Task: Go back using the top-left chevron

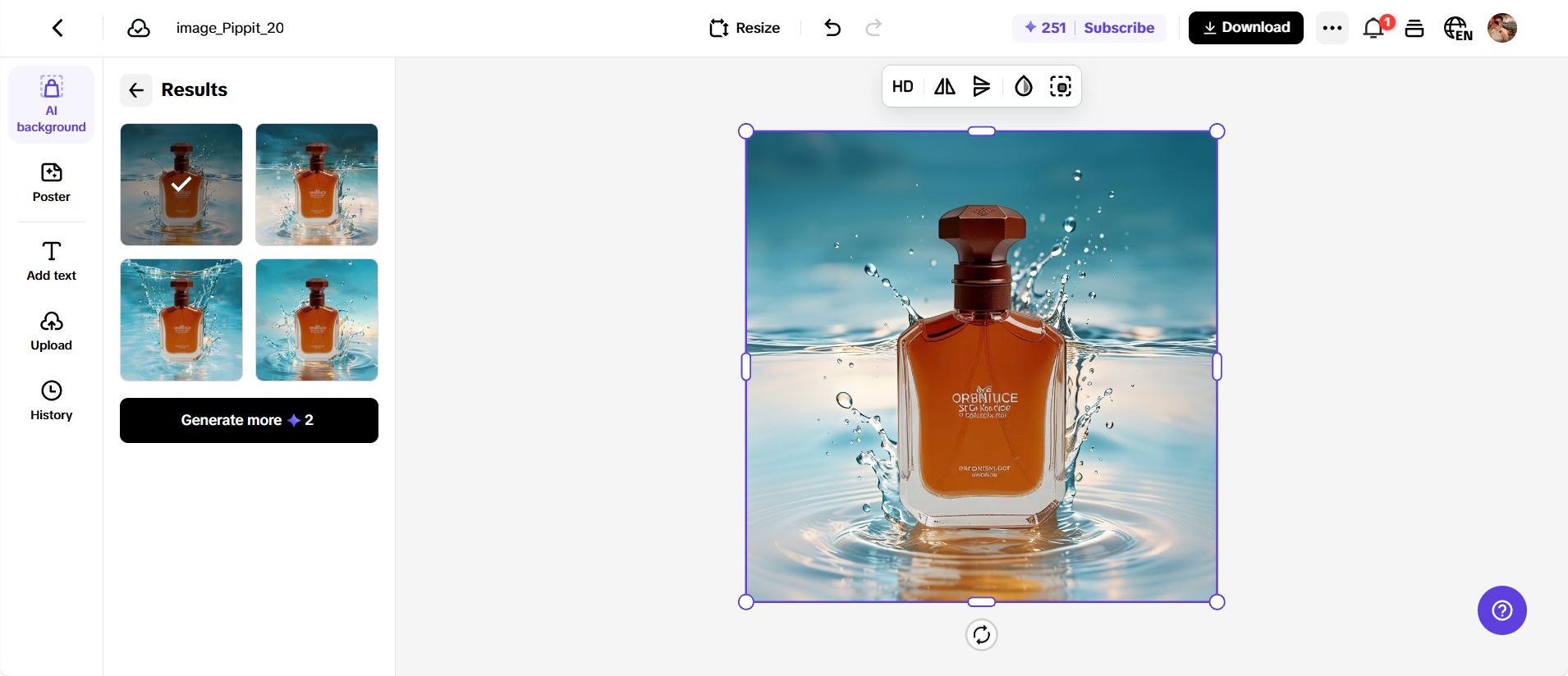Action: pyautogui.click(x=57, y=28)
